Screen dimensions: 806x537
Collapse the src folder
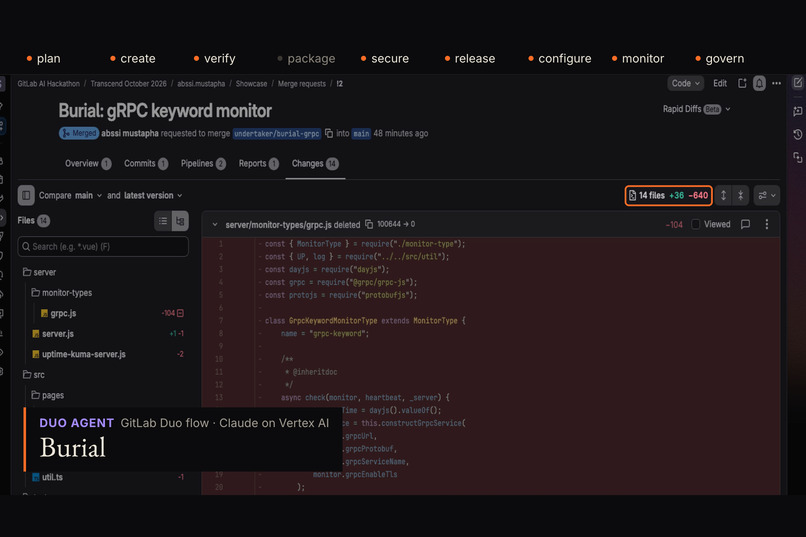tap(34, 375)
